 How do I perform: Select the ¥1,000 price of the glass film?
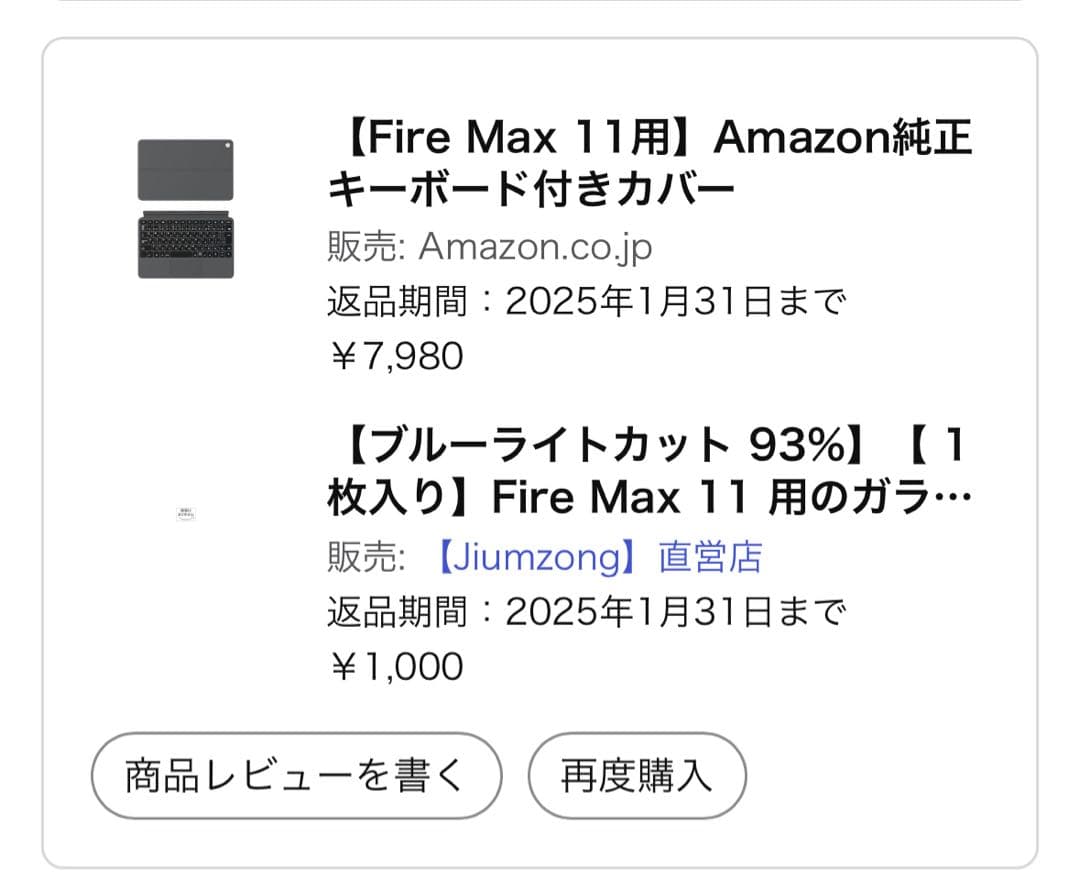tap(397, 665)
